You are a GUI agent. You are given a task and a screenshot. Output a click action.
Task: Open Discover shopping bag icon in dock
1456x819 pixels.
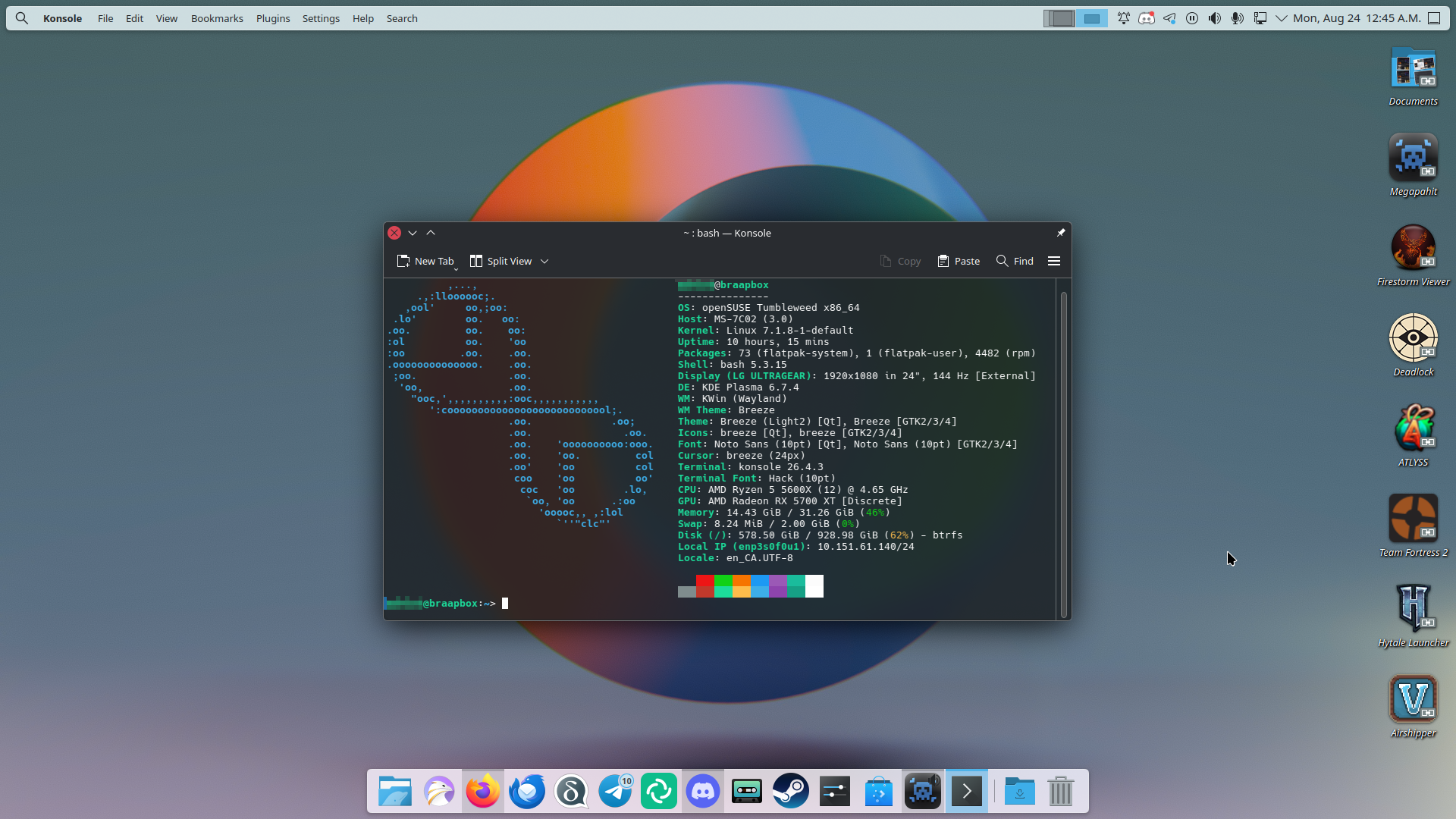(879, 792)
